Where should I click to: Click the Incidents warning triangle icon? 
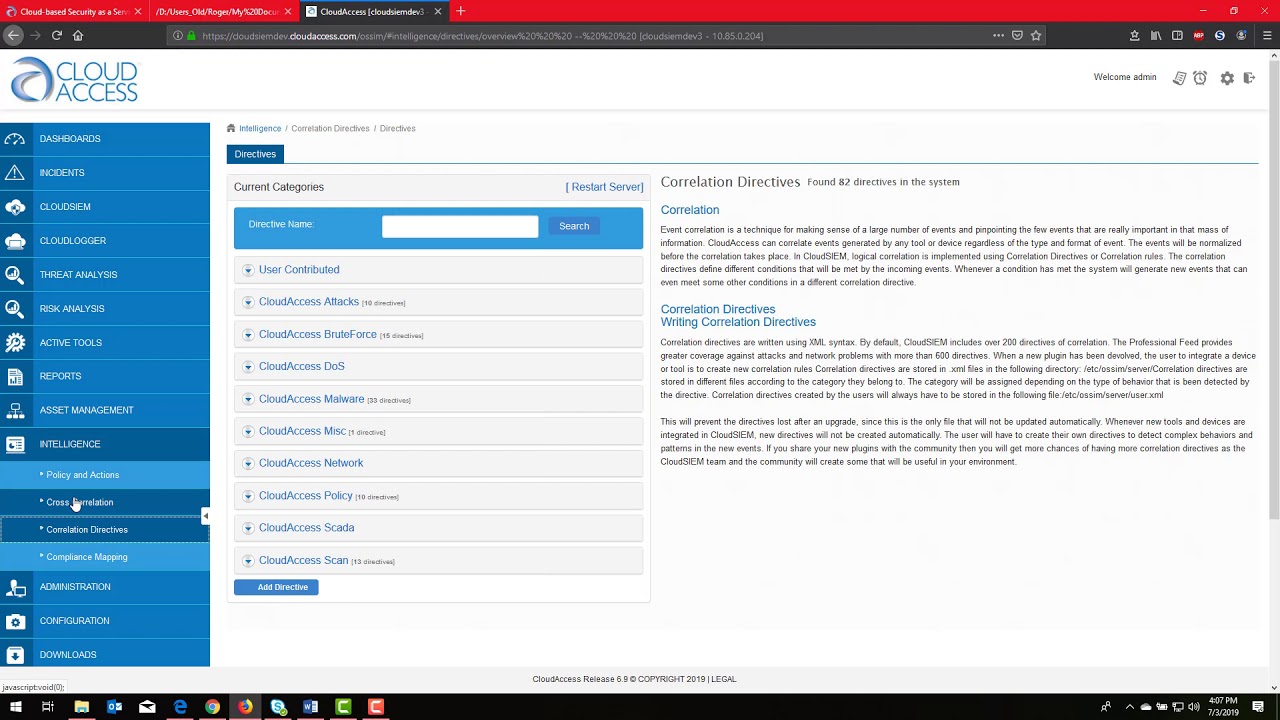[15, 173]
